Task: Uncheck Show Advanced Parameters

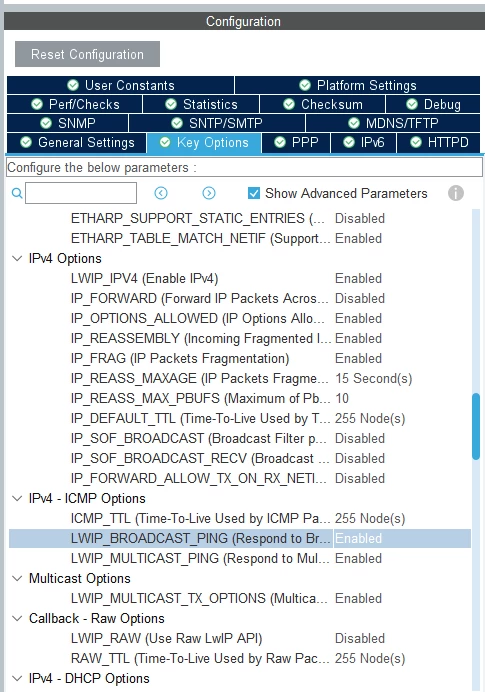Action: (254, 193)
